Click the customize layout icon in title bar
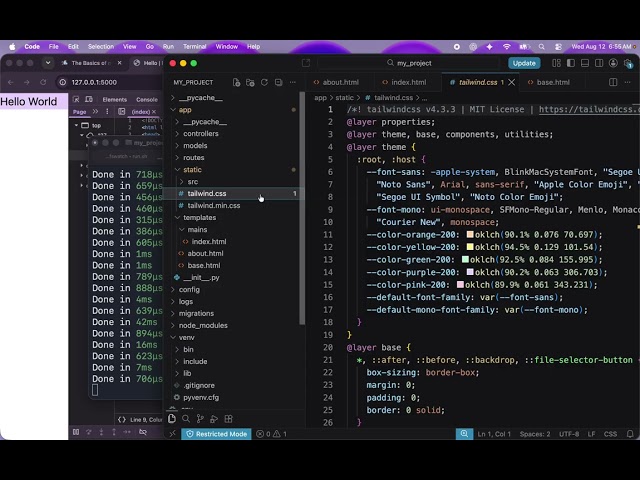The image size is (640, 480). [556, 63]
